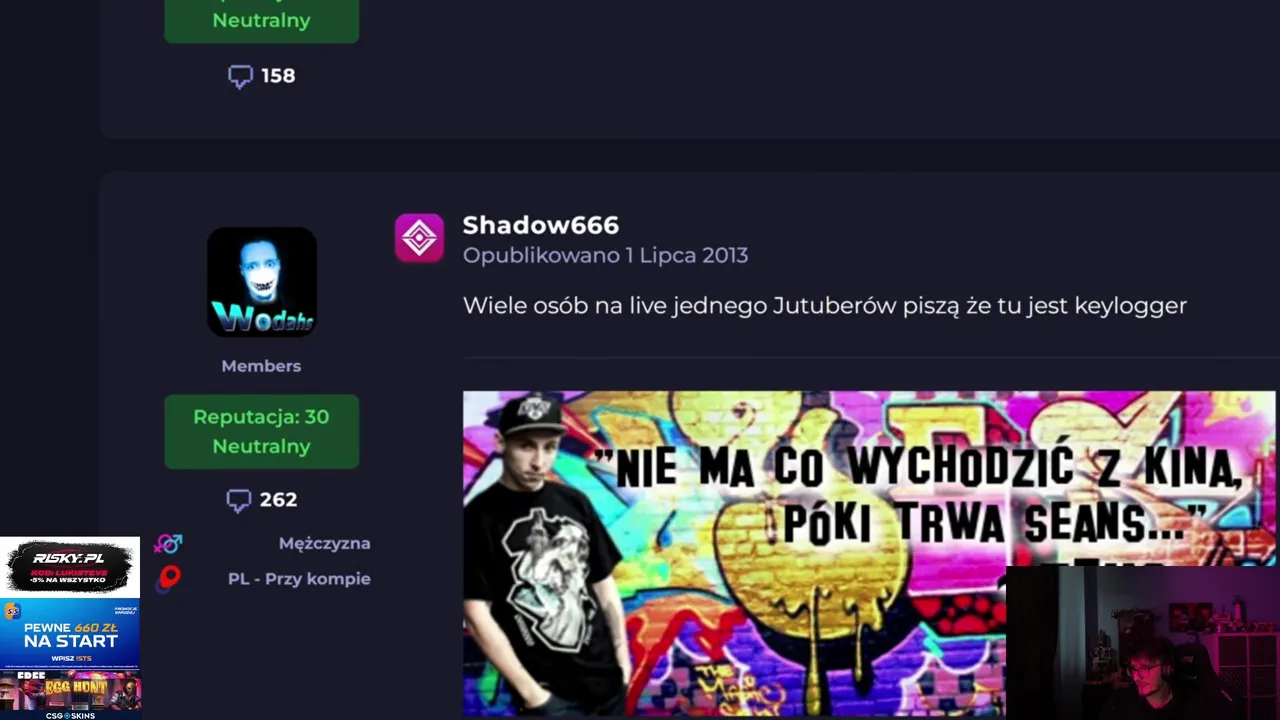Open the Egg Hunt CSGO Skins banner

(x=70, y=695)
